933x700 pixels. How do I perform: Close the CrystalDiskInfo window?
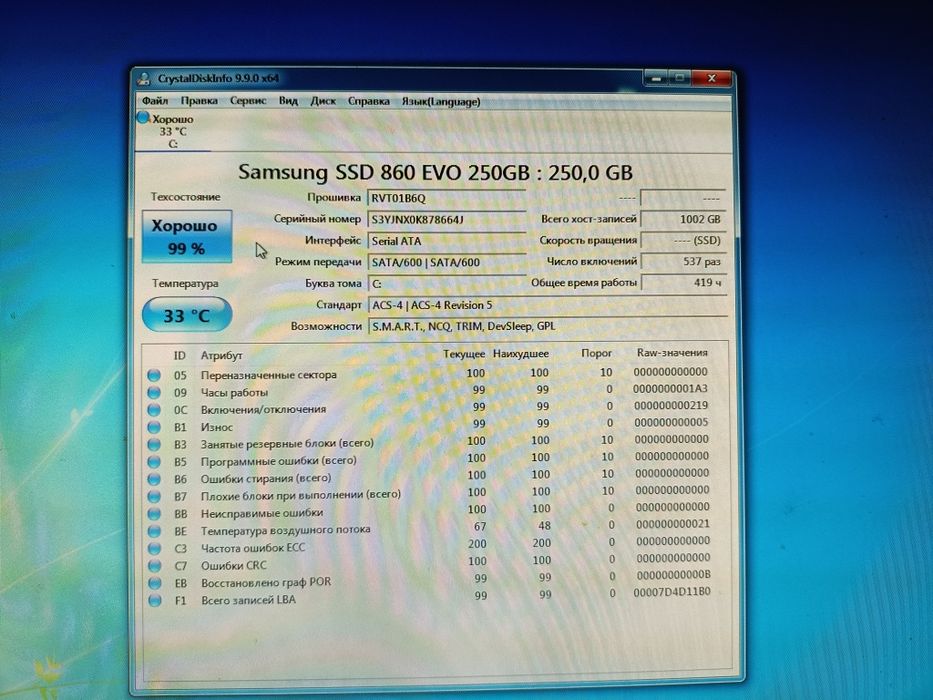(x=712, y=78)
